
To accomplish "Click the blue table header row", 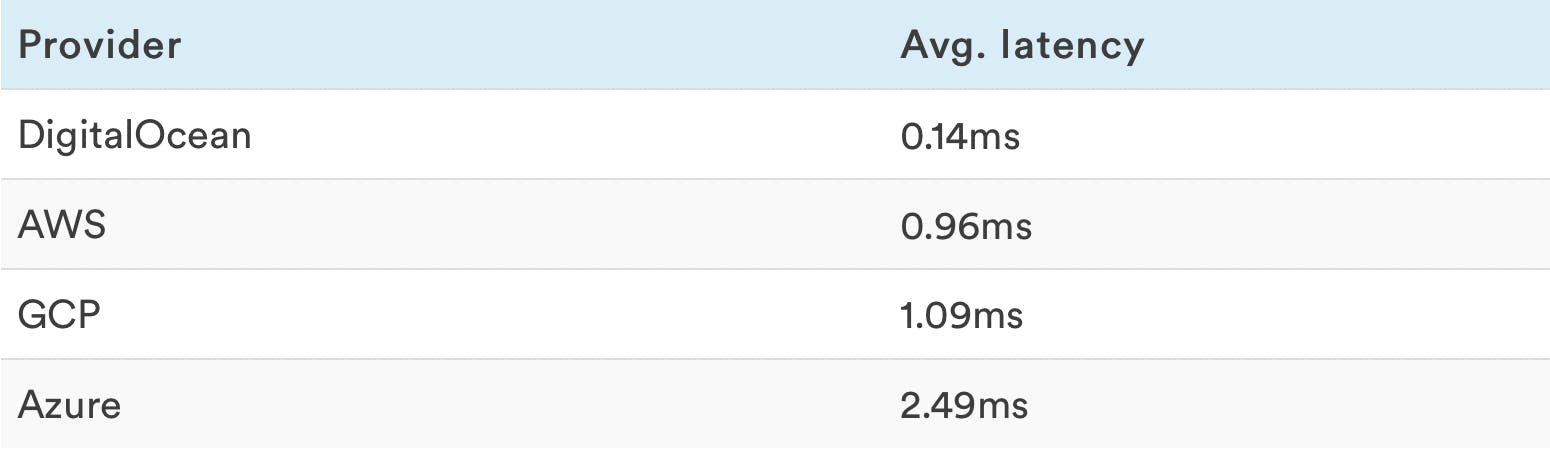I will click(x=600, y=45).
